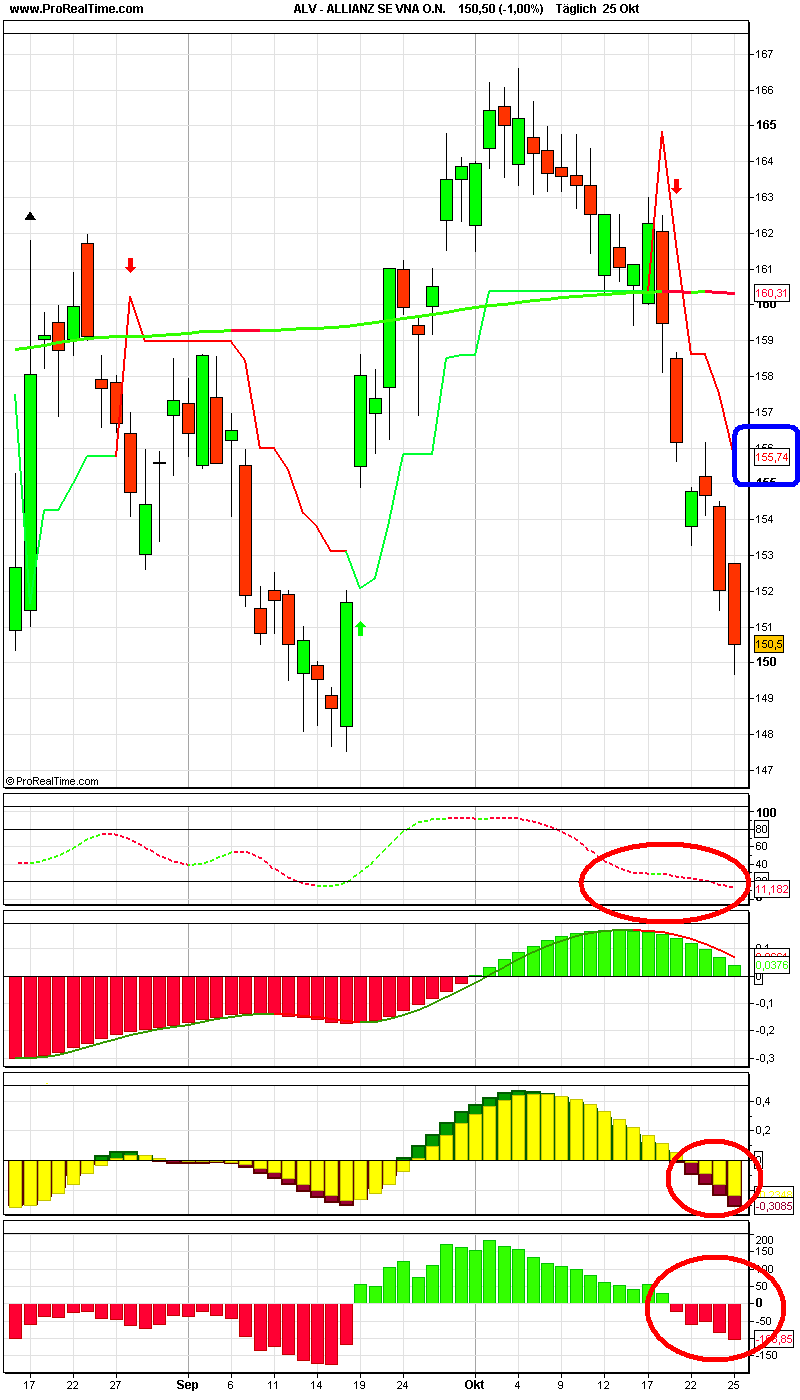Click the black upward triangle signal marker
The height and width of the screenshot is (1400, 800).
30,215
